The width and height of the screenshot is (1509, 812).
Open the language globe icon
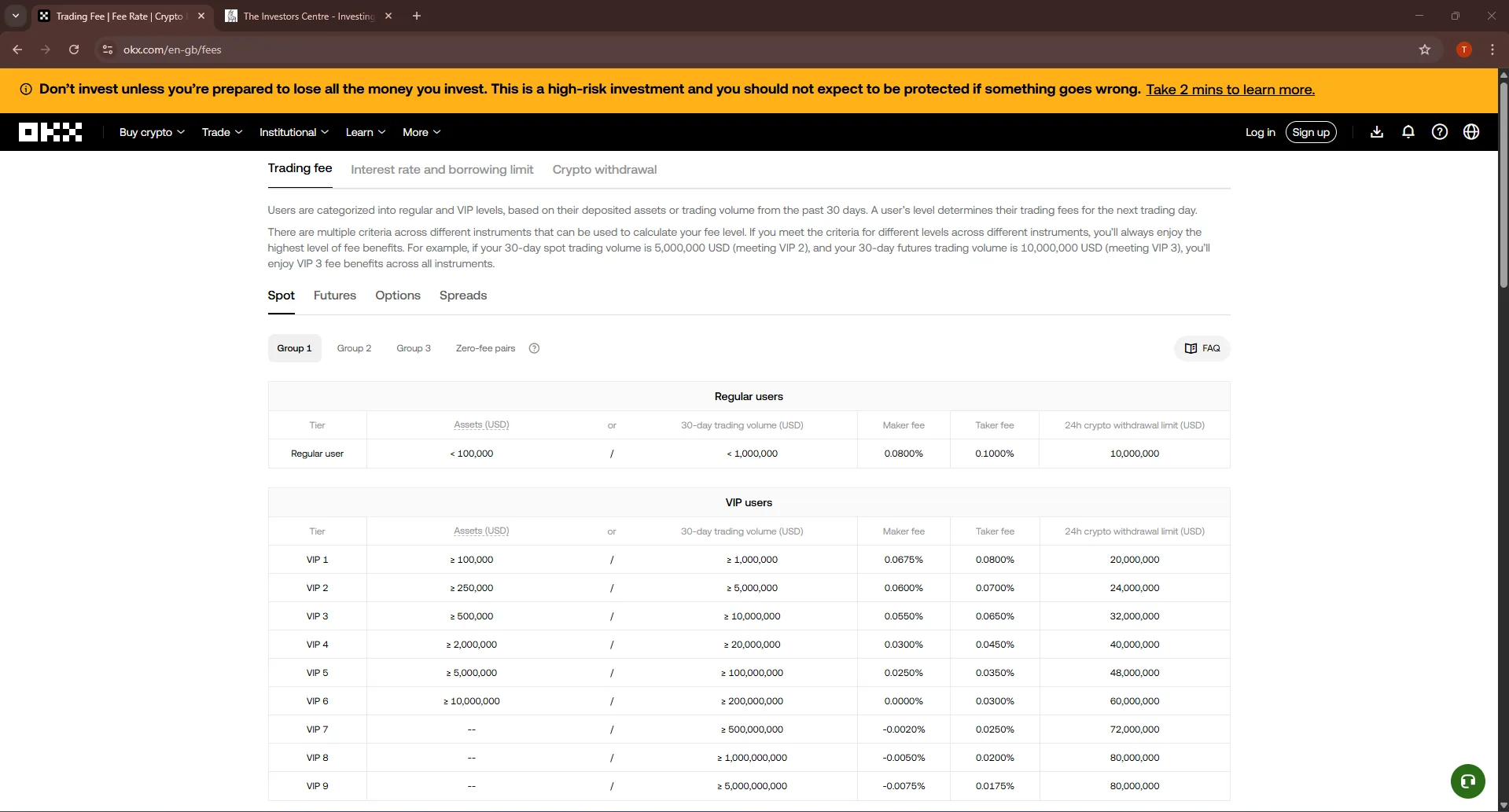[1470, 132]
